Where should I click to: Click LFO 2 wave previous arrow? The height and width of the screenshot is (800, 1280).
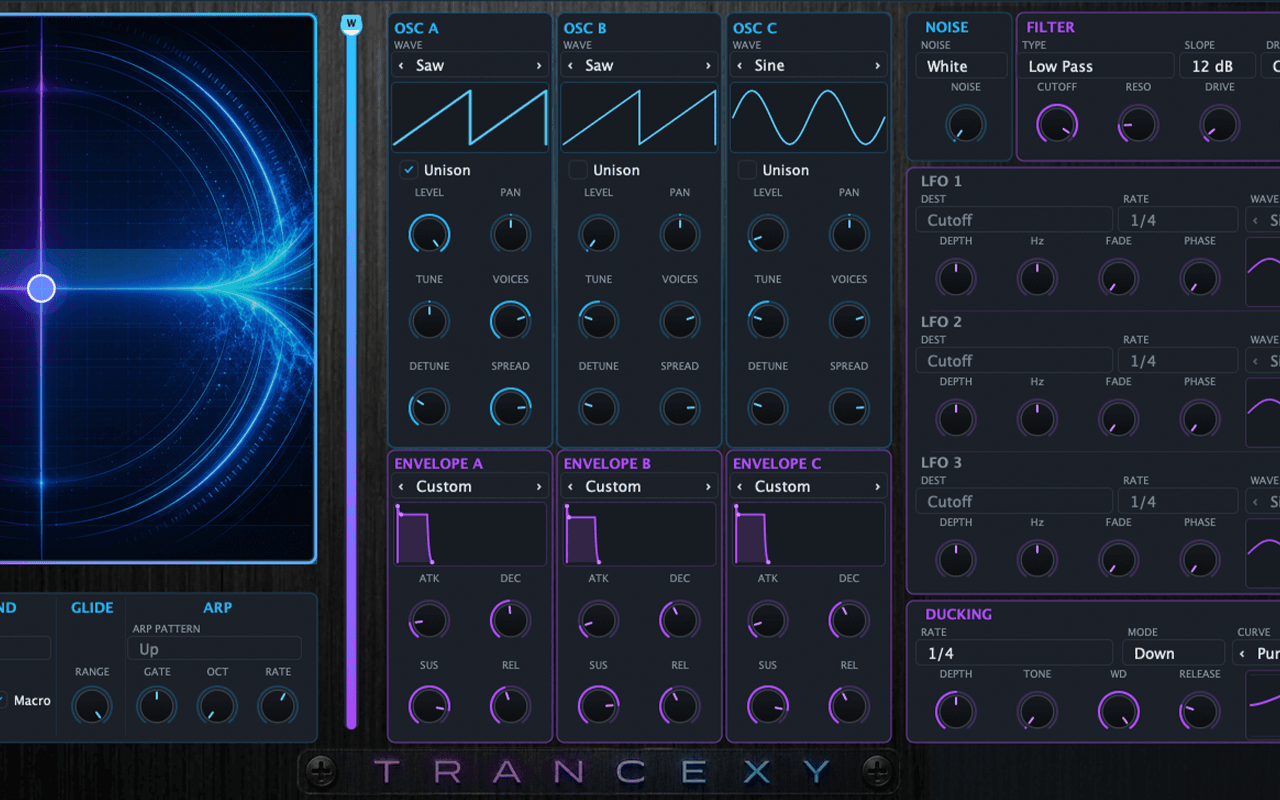click(1255, 361)
